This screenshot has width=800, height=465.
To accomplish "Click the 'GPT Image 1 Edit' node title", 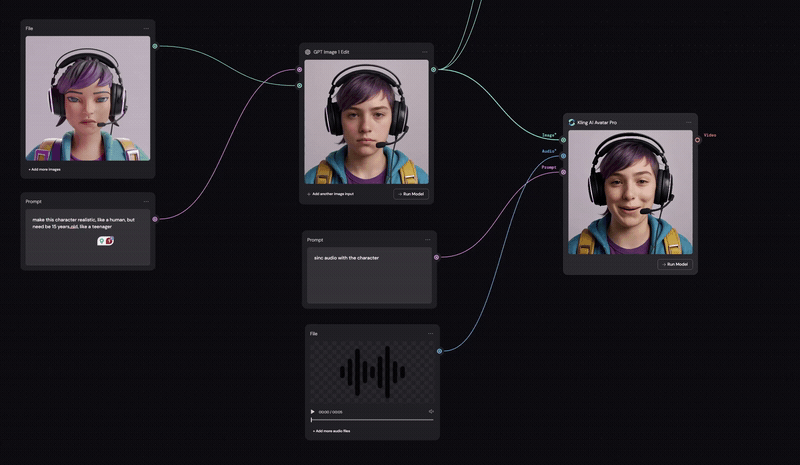I will 331,52.
